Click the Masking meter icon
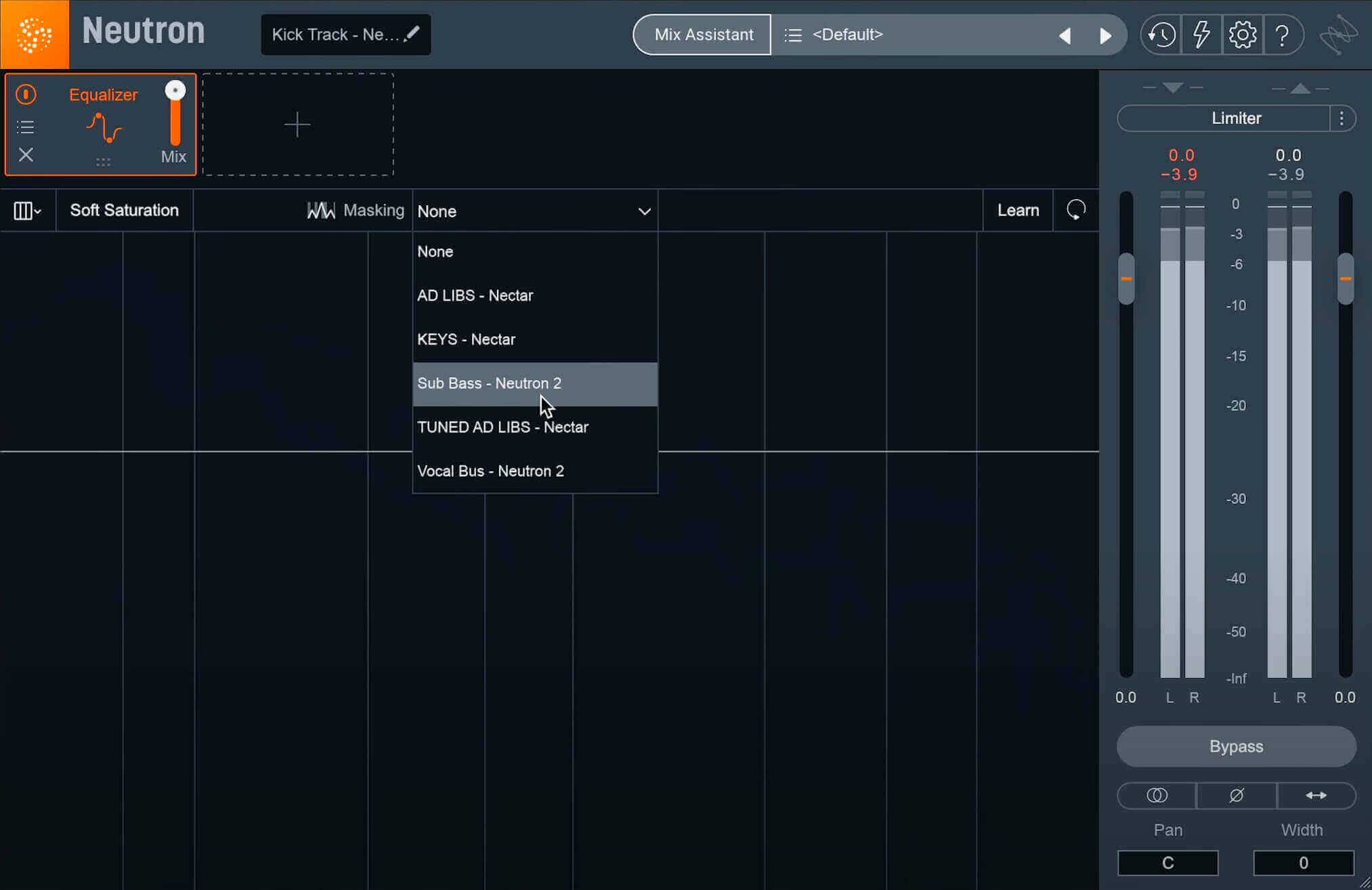 [321, 211]
